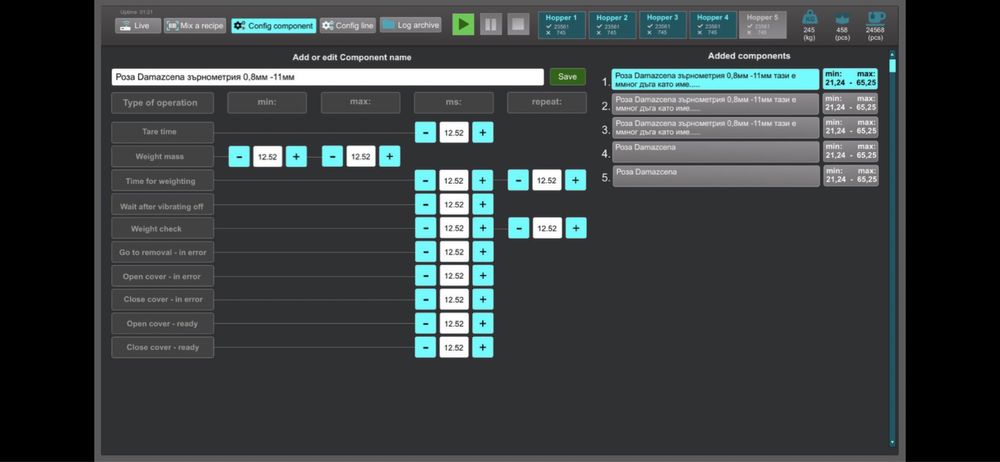Click the Type of operation header
1000x462 pixels.
coord(163,103)
